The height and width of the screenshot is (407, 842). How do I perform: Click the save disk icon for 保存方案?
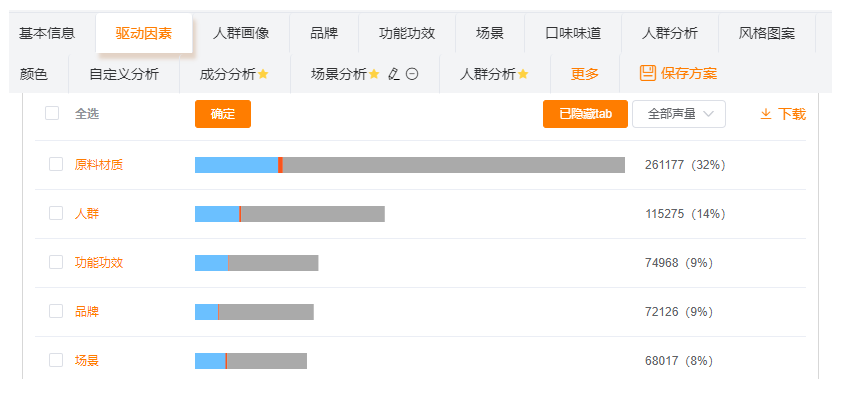point(648,73)
